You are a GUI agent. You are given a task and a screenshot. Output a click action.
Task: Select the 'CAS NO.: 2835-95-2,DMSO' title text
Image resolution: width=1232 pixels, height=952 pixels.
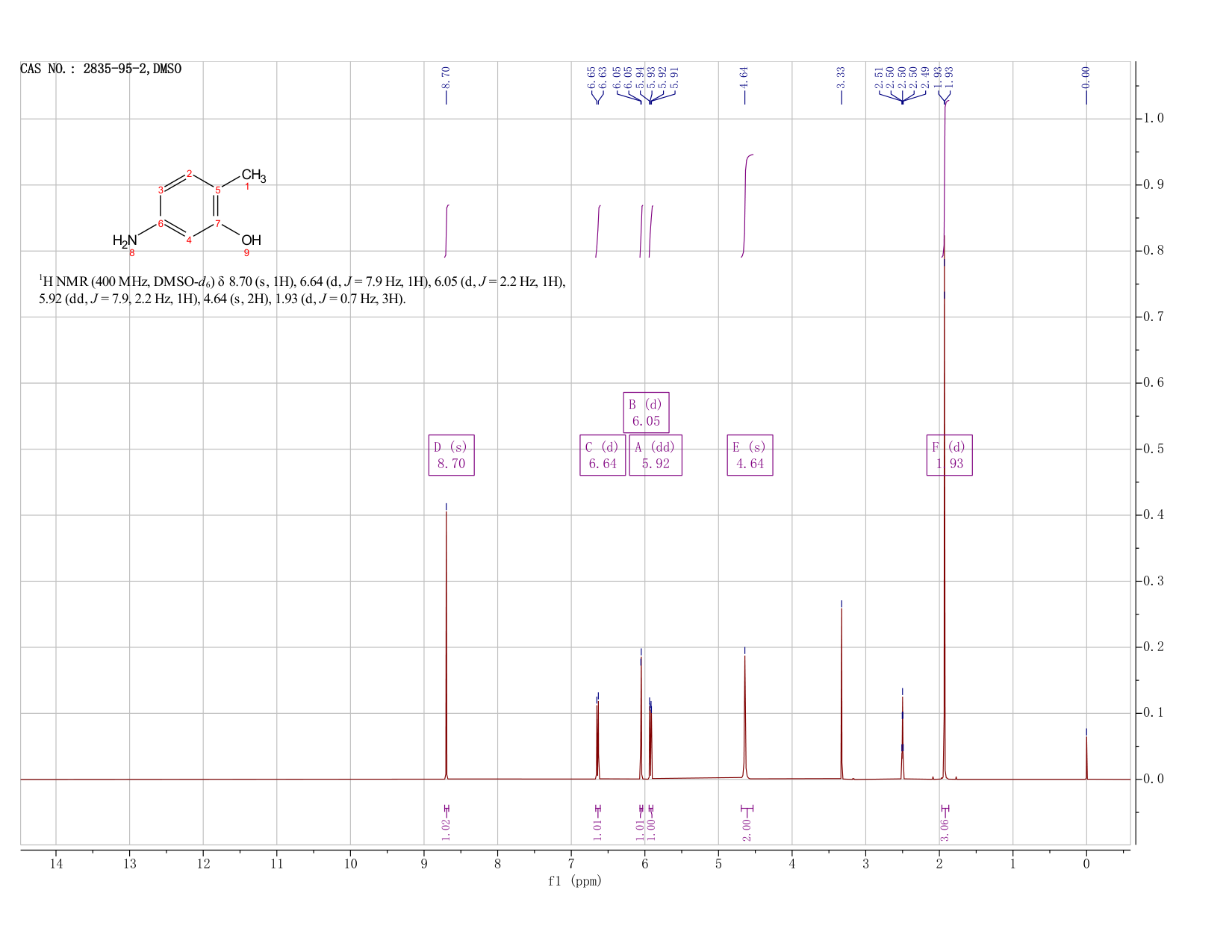(x=101, y=69)
